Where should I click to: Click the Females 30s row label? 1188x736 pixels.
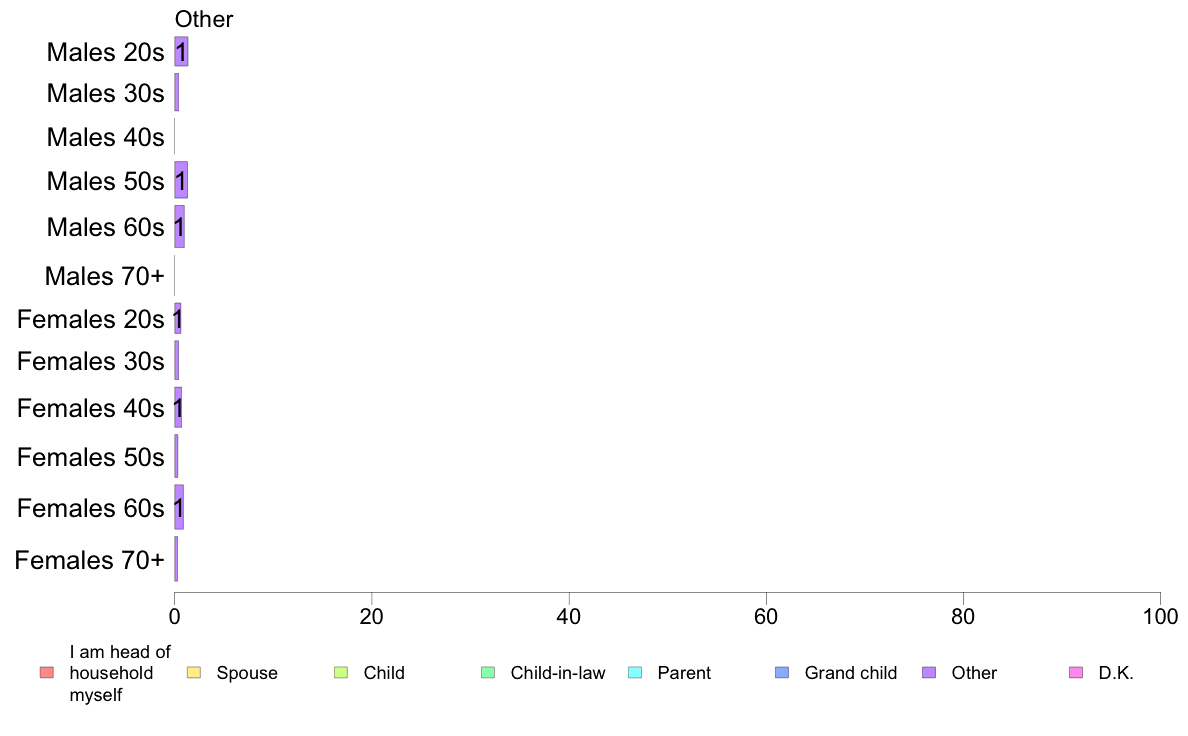pos(91,362)
